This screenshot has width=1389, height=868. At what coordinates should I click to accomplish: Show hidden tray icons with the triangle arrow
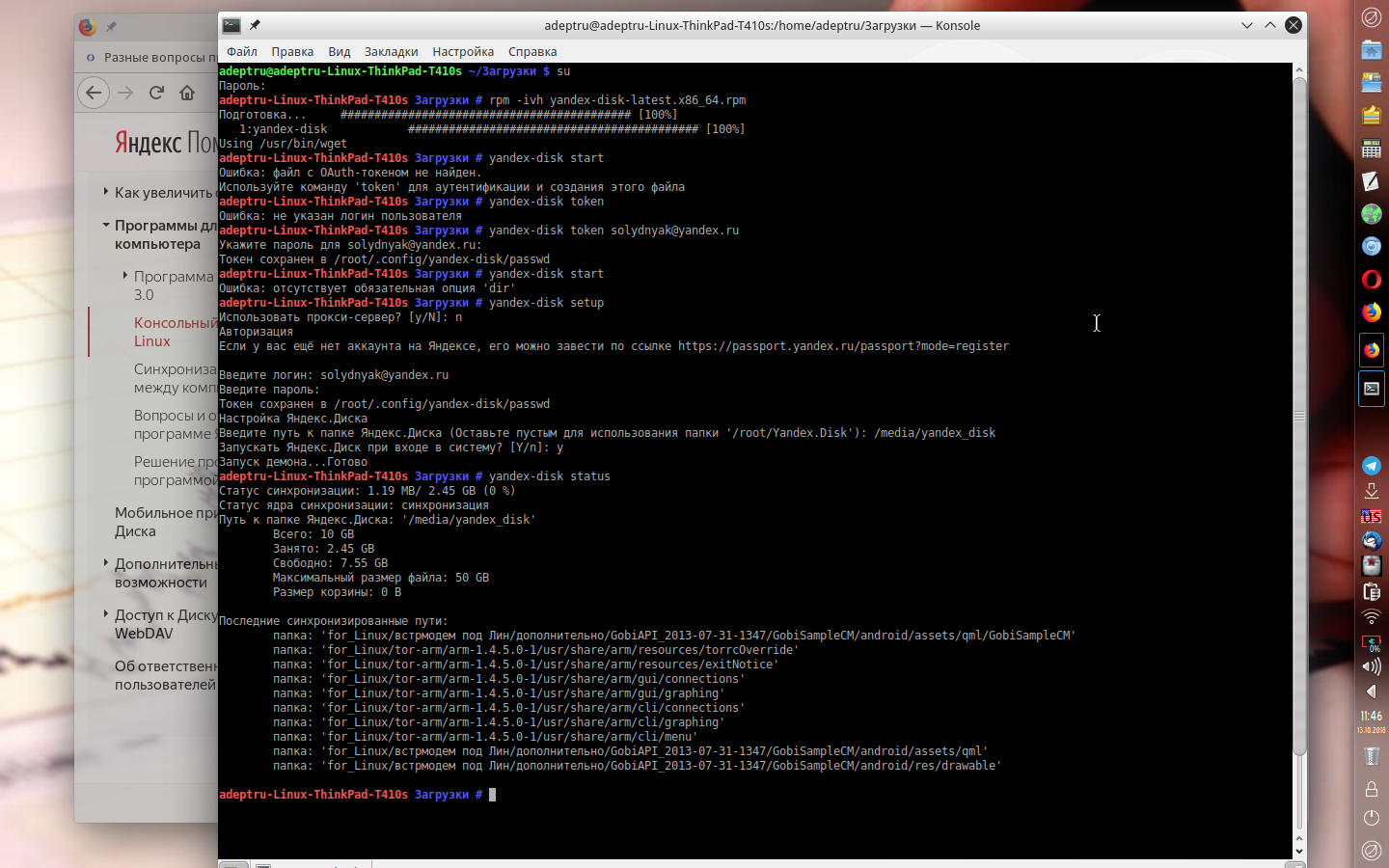point(1371,692)
